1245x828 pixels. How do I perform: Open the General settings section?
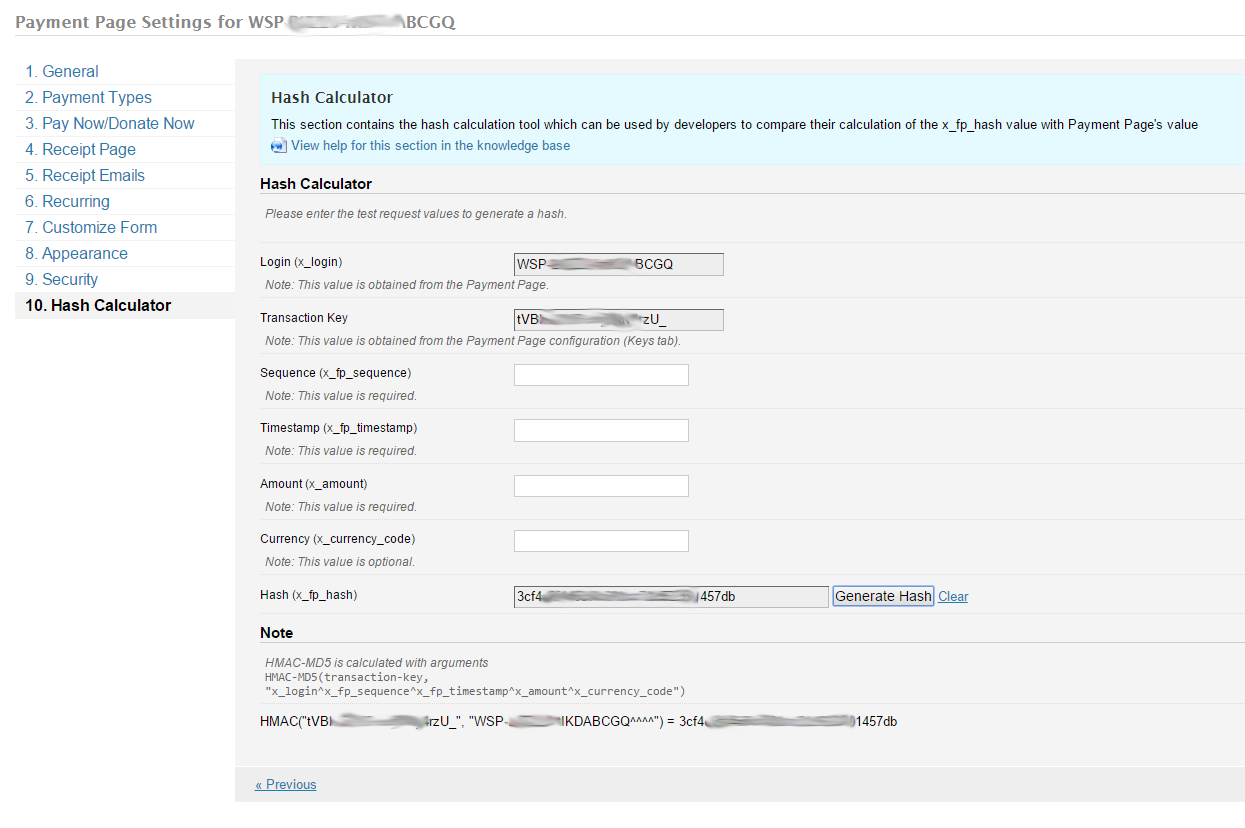click(x=61, y=71)
